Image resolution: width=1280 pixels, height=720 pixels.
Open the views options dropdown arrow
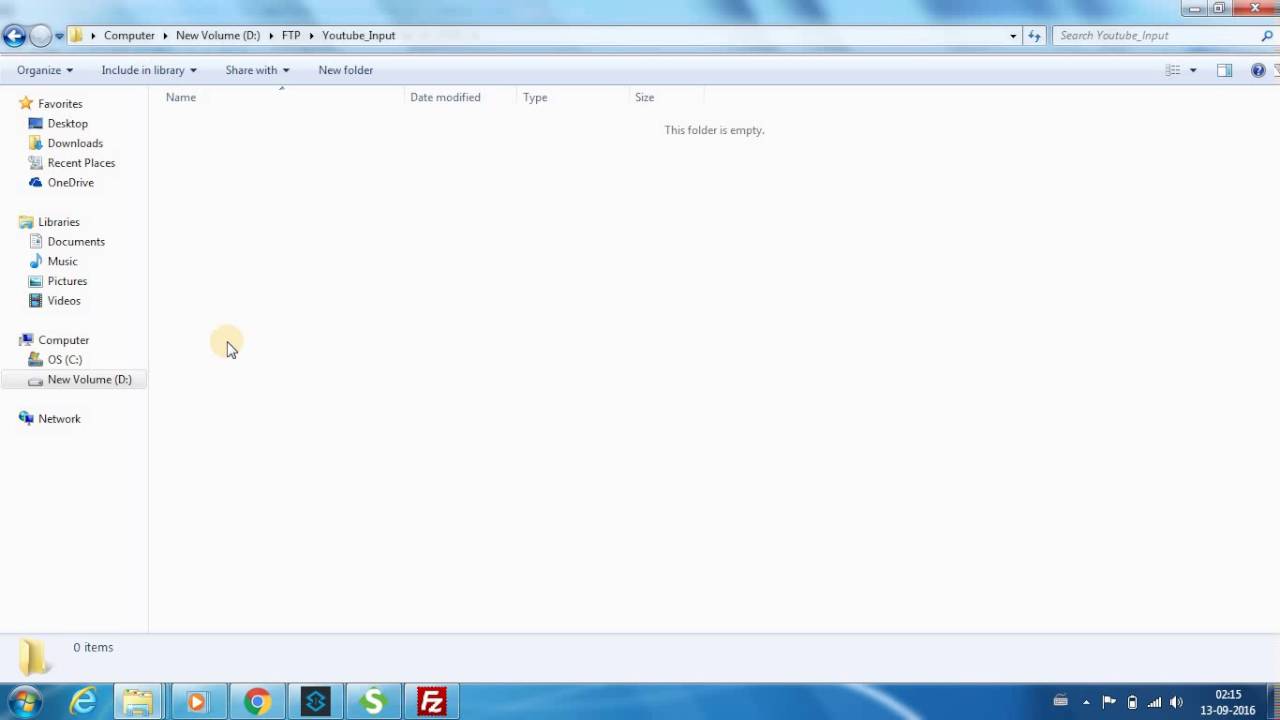(1193, 70)
